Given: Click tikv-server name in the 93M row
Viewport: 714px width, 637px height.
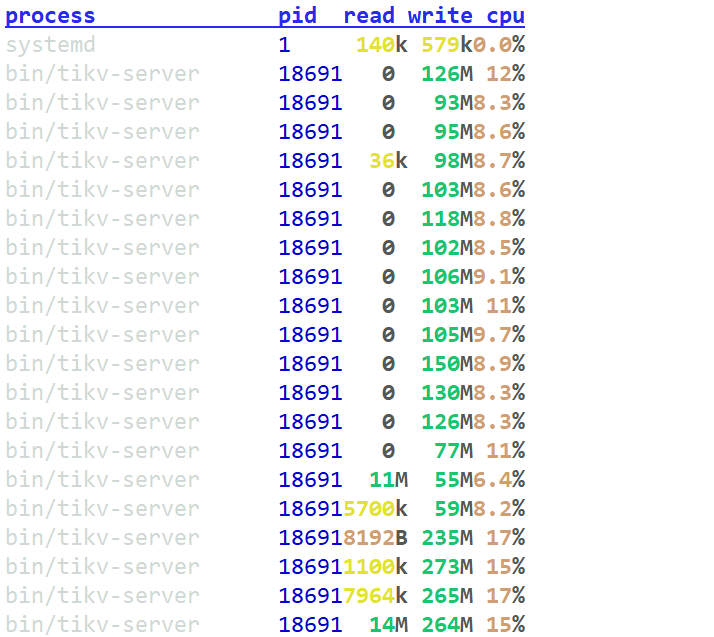Looking at the screenshot, I should [x=102, y=103].
